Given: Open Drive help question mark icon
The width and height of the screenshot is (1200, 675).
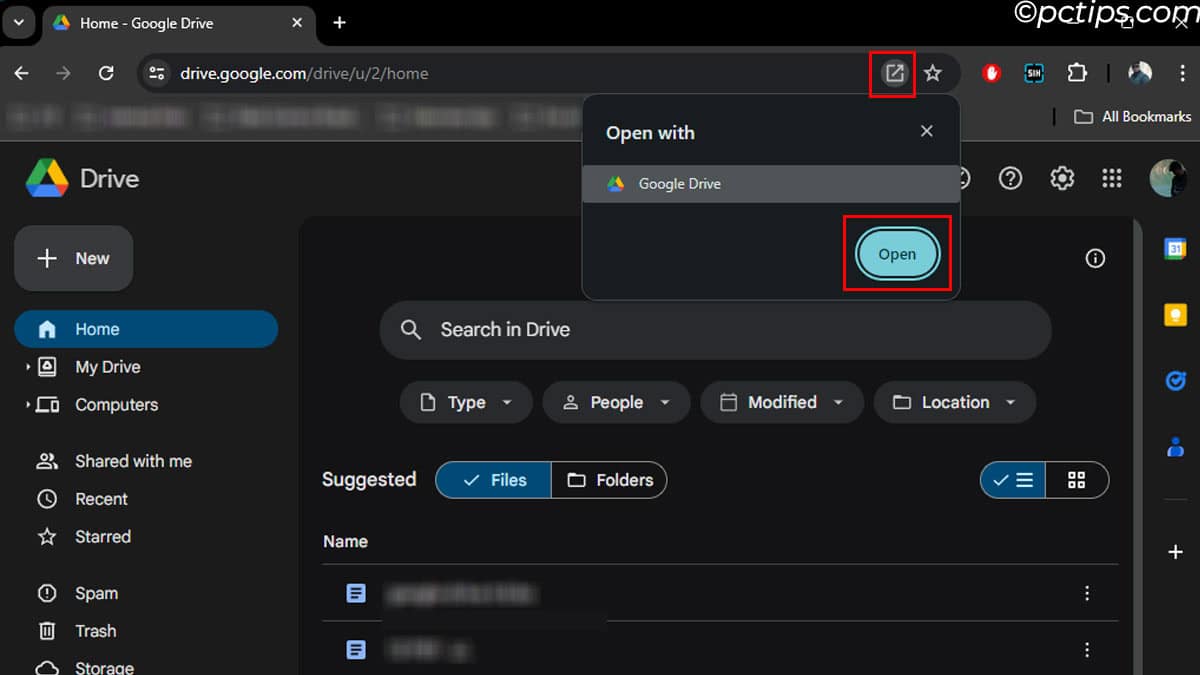Looking at the screenshot, I should pos(1011,179).
